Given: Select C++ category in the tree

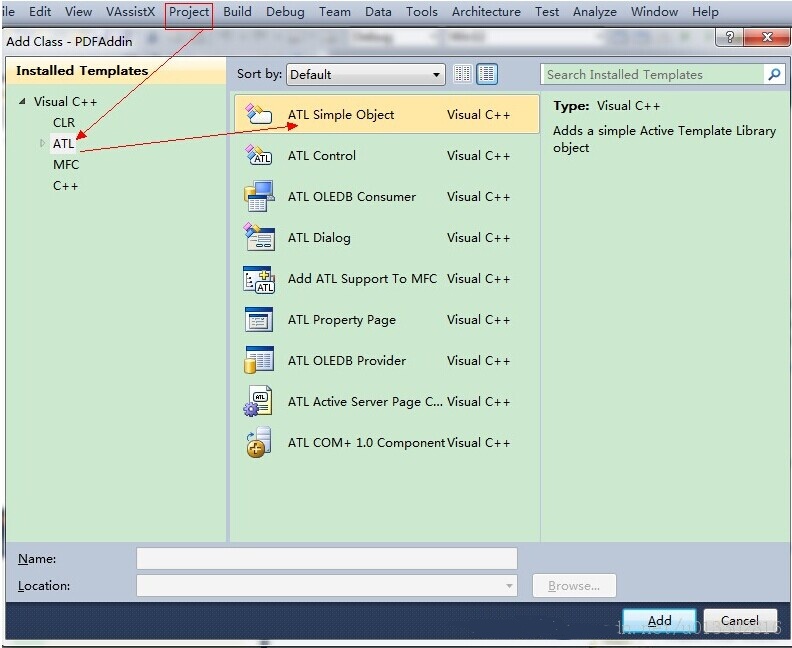Looking at the screenshot, I should (66, 186).
